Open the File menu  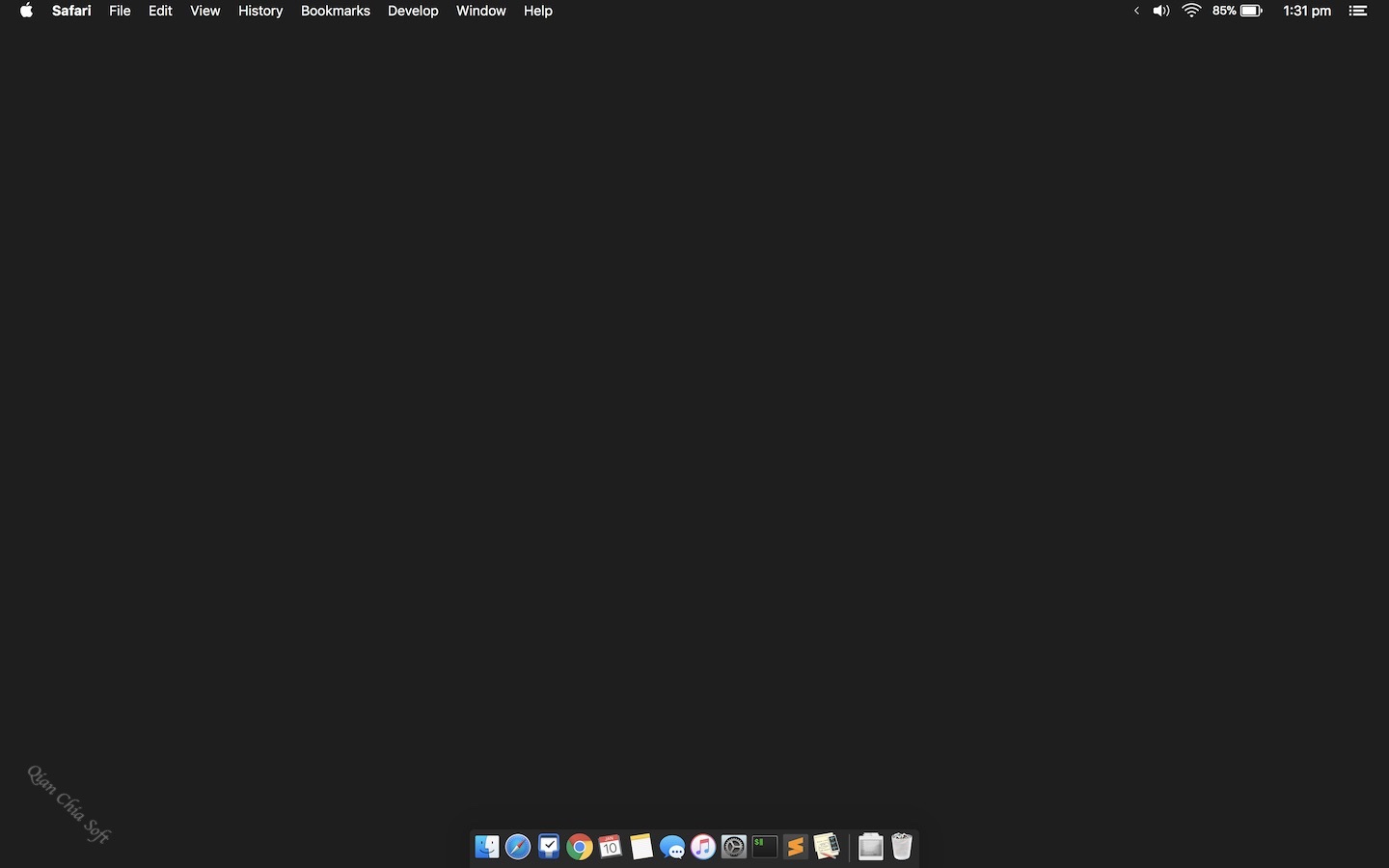tap(120, 11)
